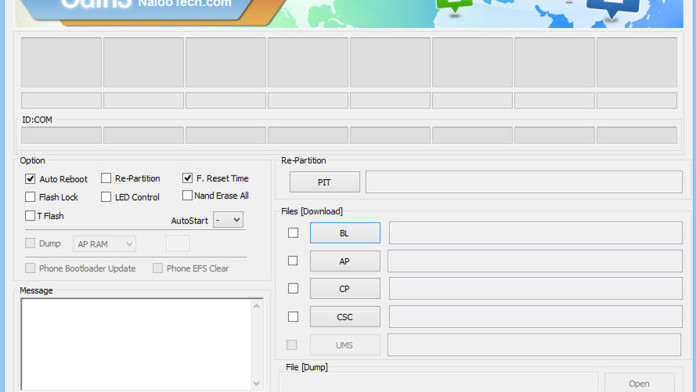Click the PIT button
The image size is (696, 392).
coord(324,182)
